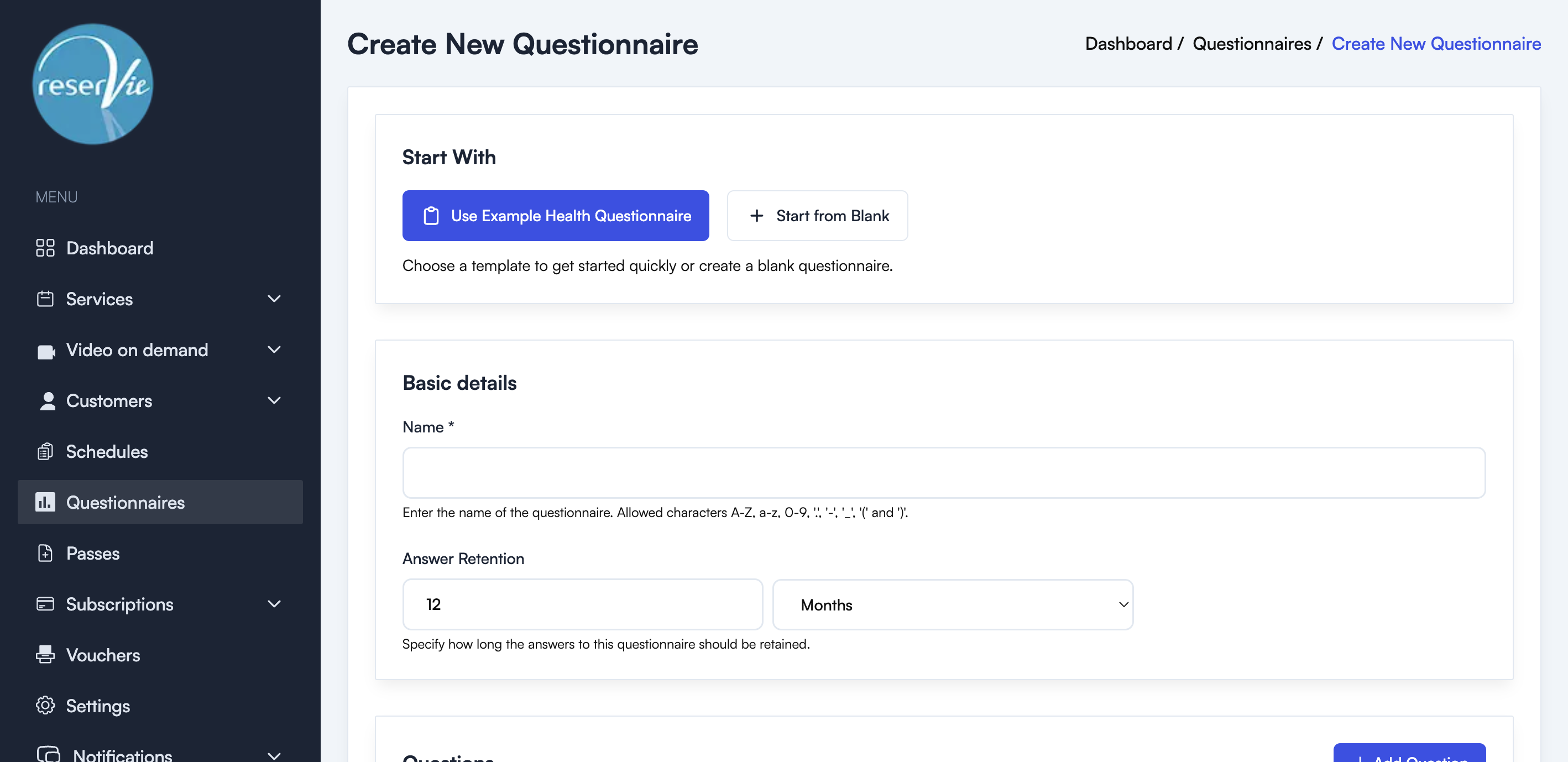Open the Questionnaires breadcrumb link
The image size is (1568, 762).
(1253, 43)
